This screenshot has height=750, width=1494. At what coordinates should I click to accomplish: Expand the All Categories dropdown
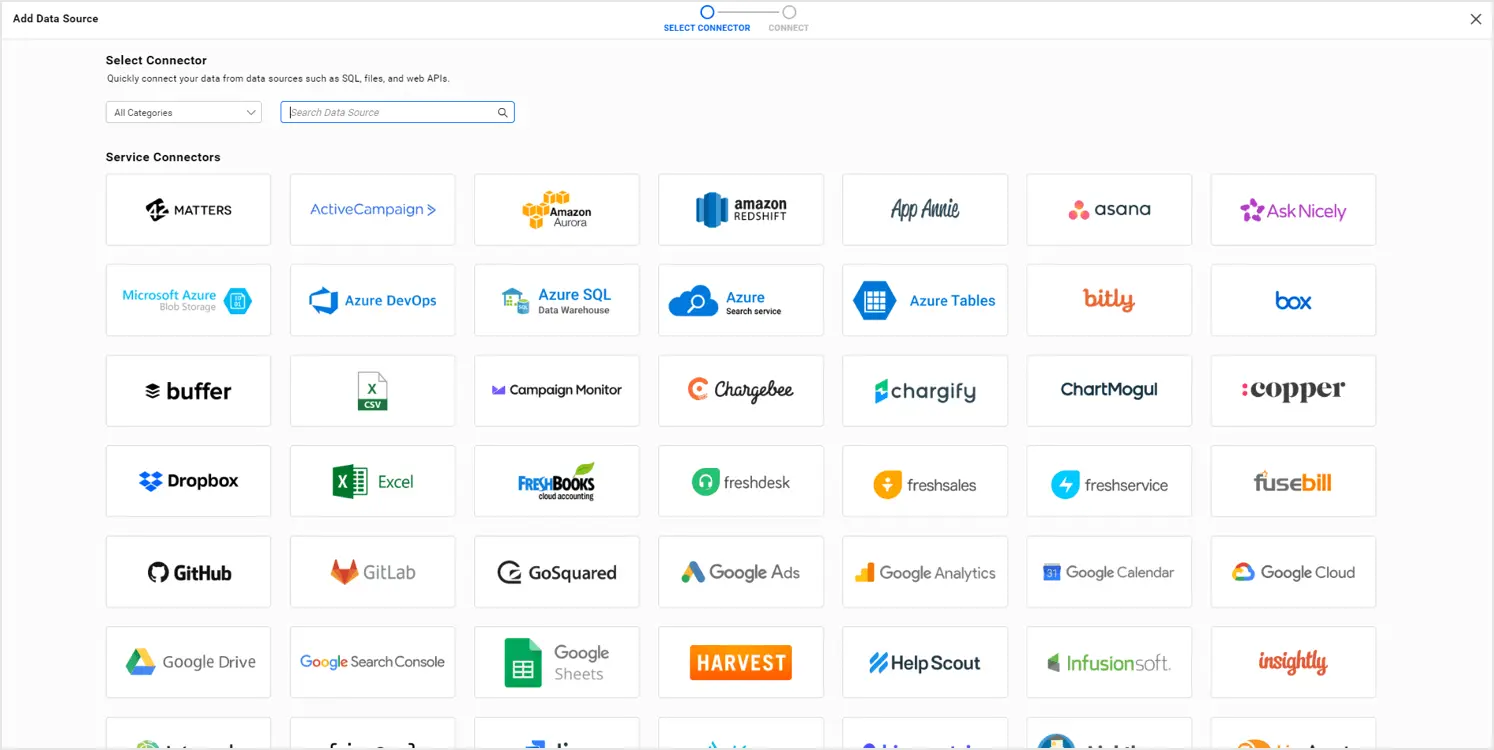pos(184,113)
